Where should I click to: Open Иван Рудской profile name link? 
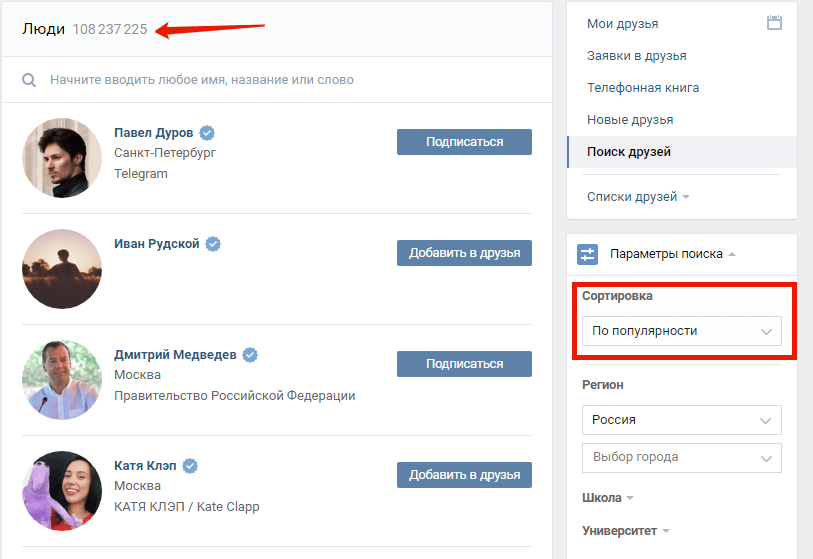[x=157, y=244]
